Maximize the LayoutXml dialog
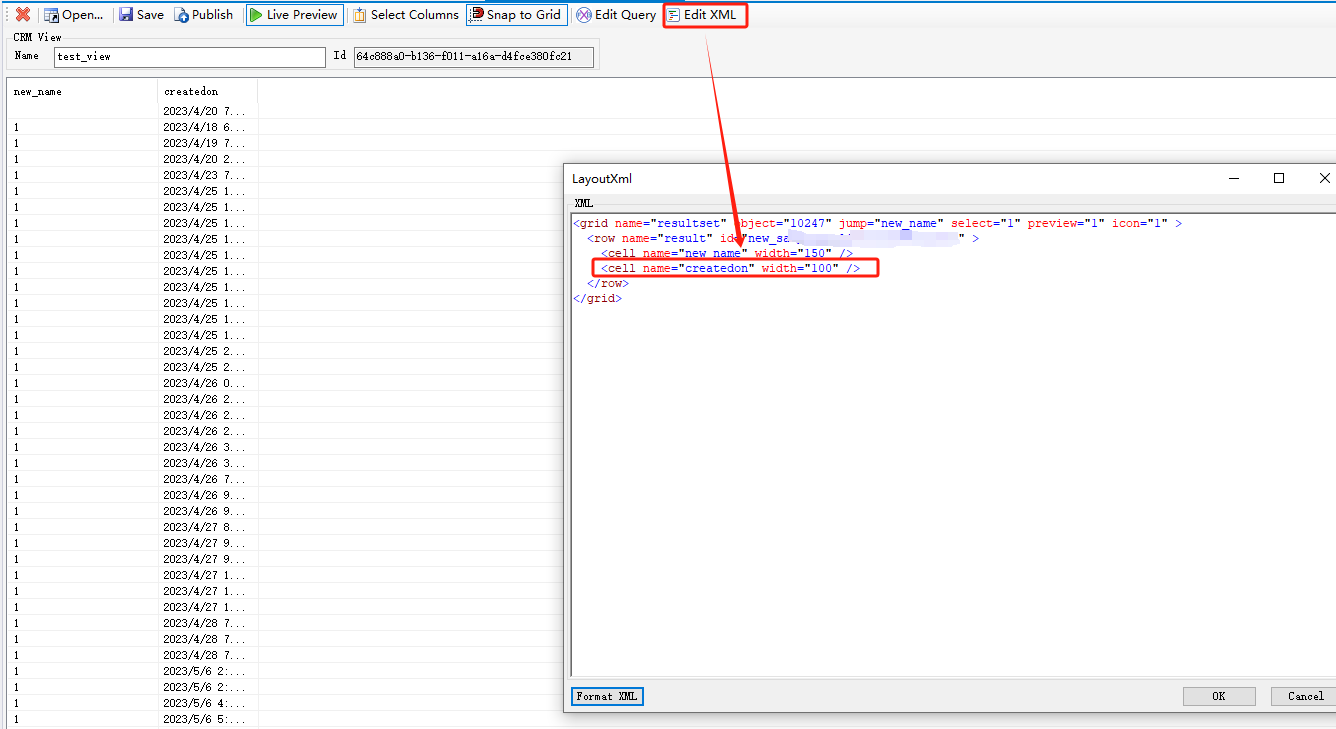Viewport: 1336px width, 729px height. pos(1278,178)
